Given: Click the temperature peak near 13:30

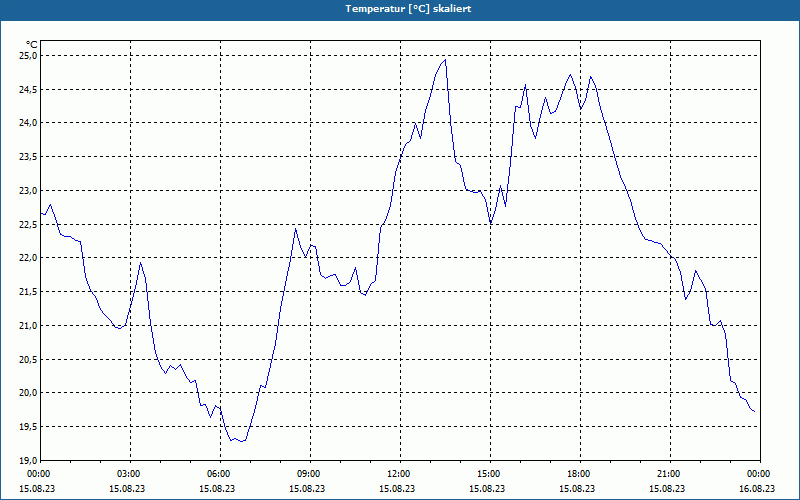Looking at the screenshot, I should (x=445, y=60).
